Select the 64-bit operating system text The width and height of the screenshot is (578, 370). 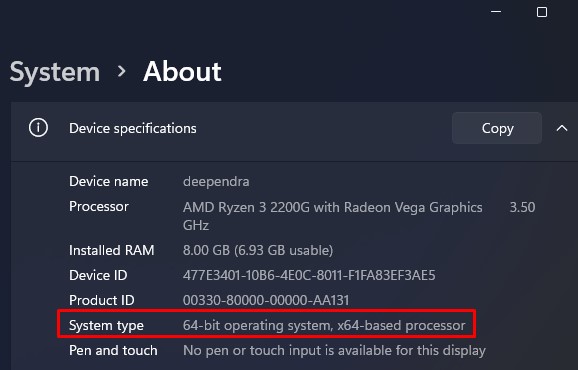pyautogui.click(x=324, y=325)
